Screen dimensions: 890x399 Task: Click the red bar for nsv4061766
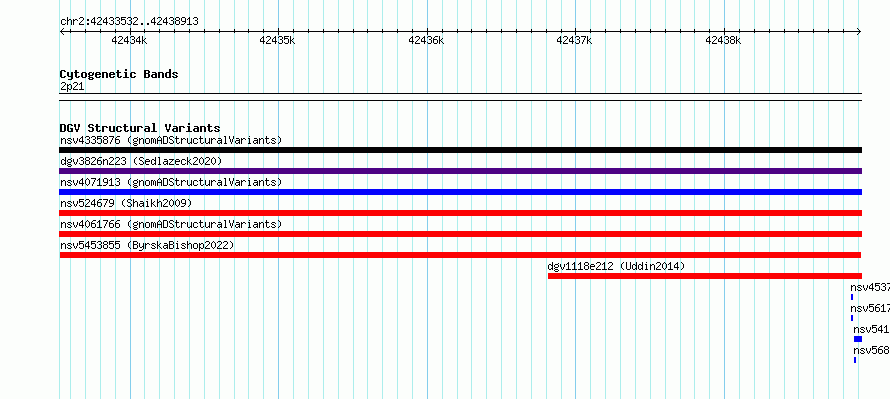(461, 234)
